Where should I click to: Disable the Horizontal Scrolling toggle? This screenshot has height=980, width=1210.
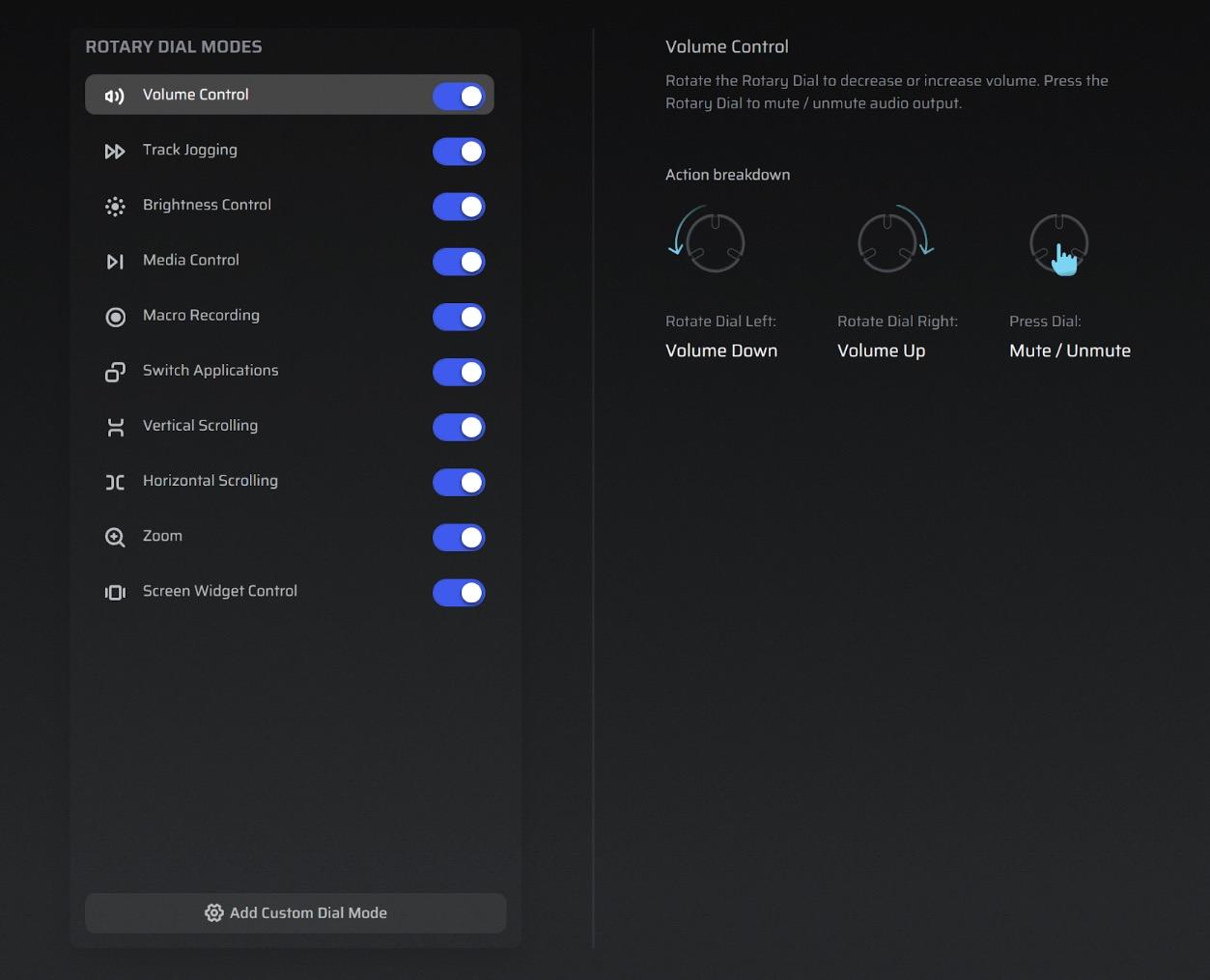pos(459,483)
